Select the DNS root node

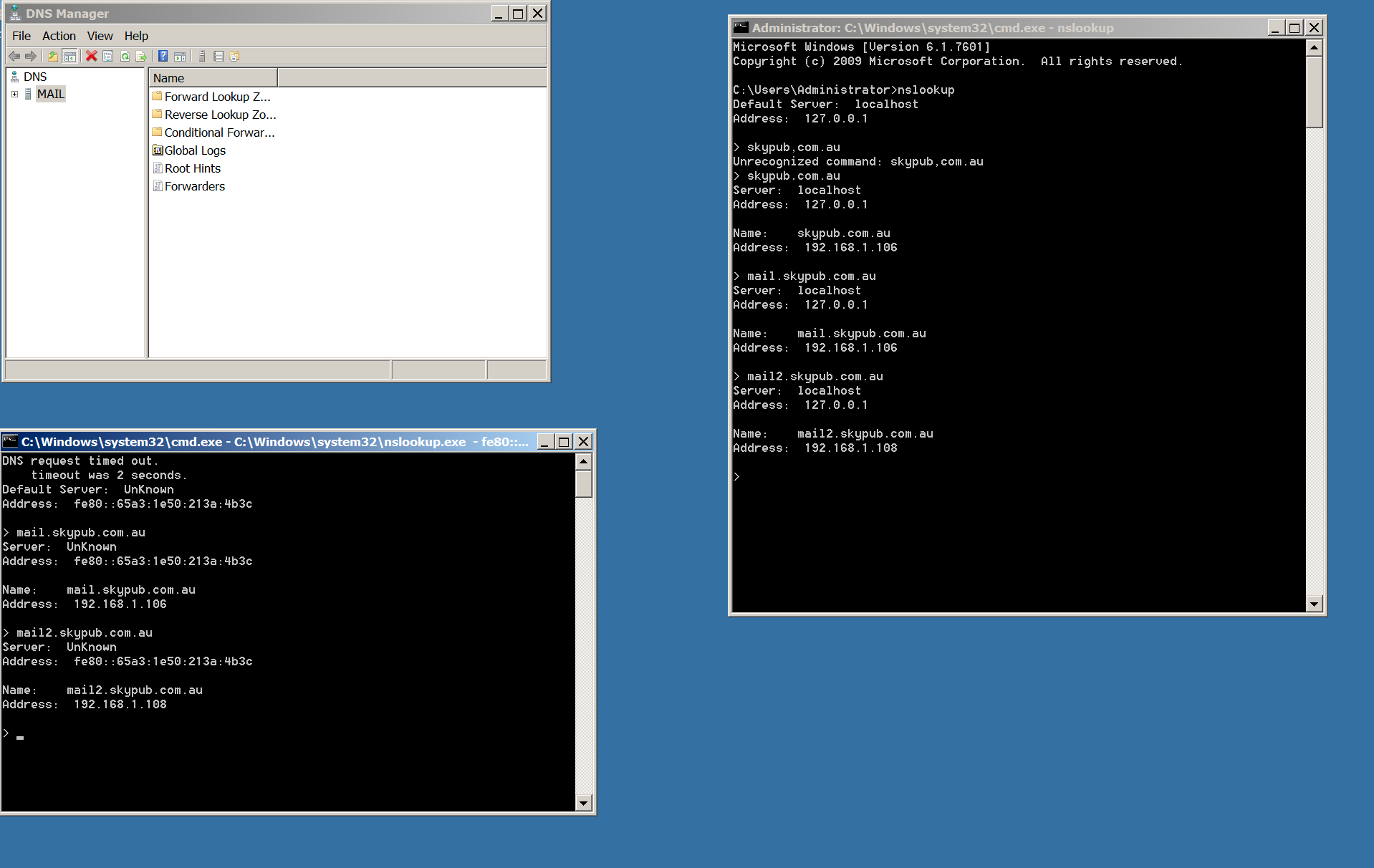tap(36, 76)
